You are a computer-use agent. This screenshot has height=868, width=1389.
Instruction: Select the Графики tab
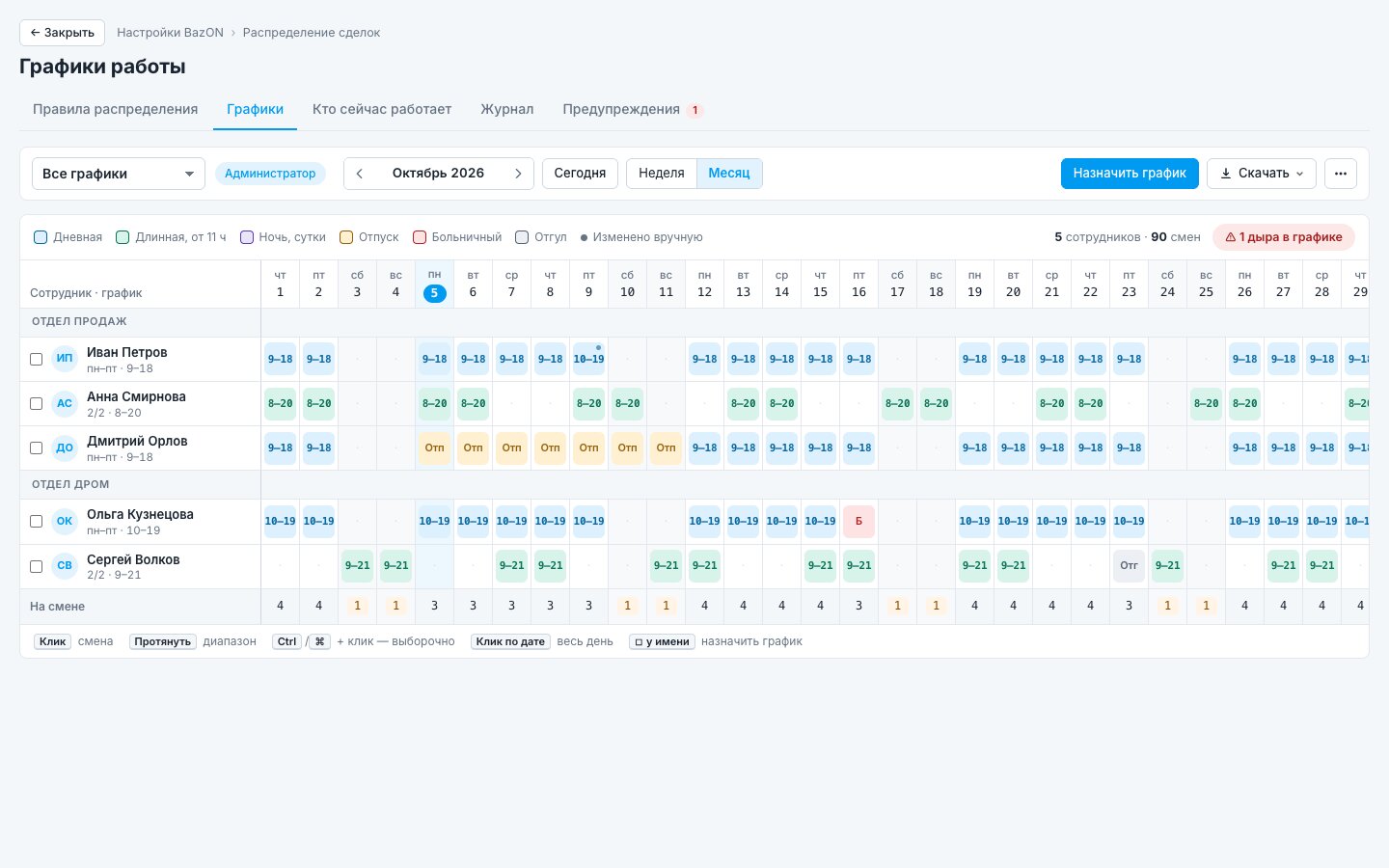256,109
